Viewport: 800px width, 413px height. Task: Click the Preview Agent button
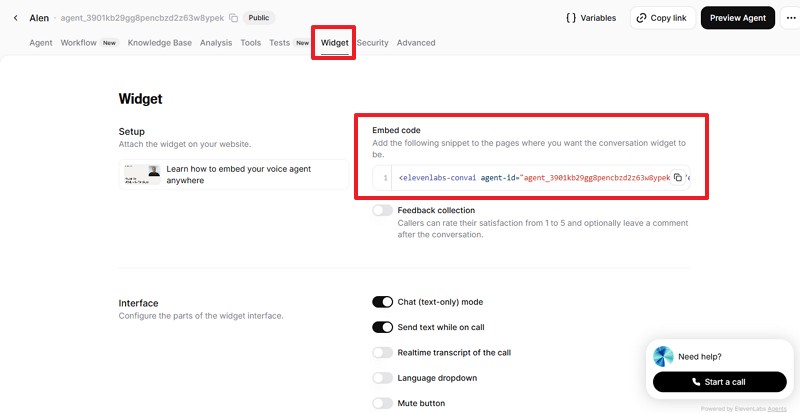pyautogui.click(x=738, y=18)
